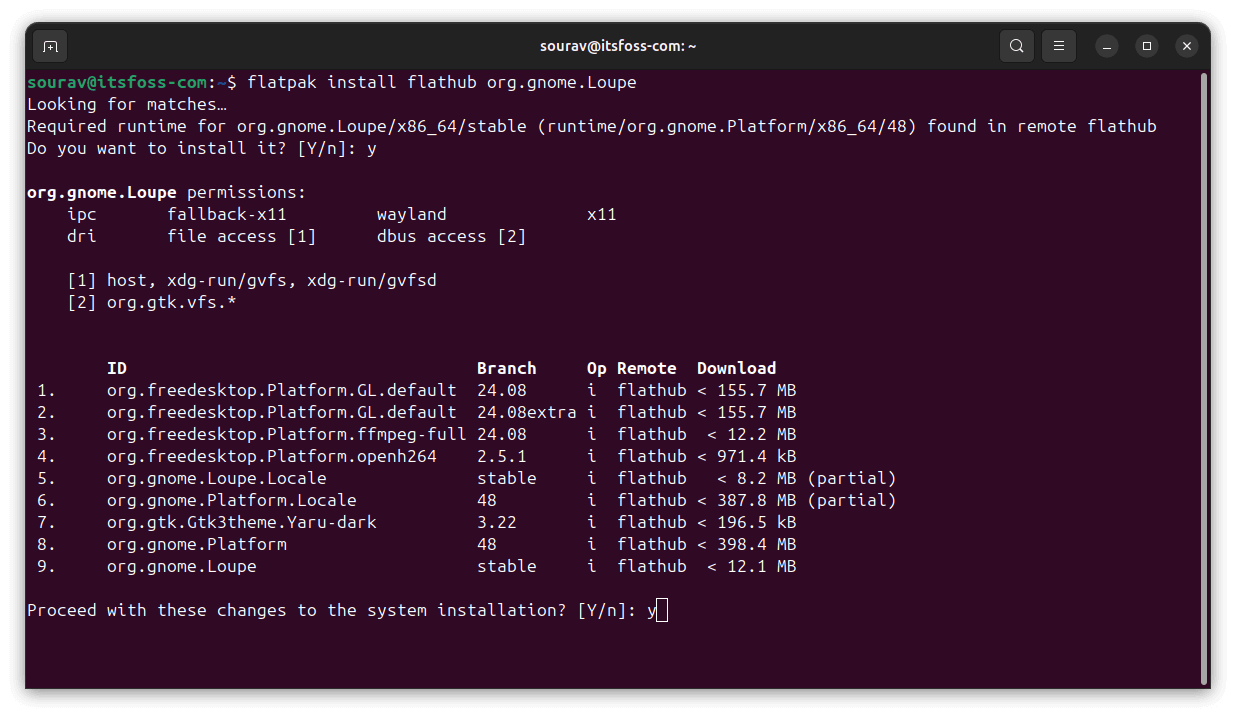This screenshot has height=717, width=1236.
Task: Click the org.gnome.Loupe.Locale row entry
Action: [x=216, y=478]
